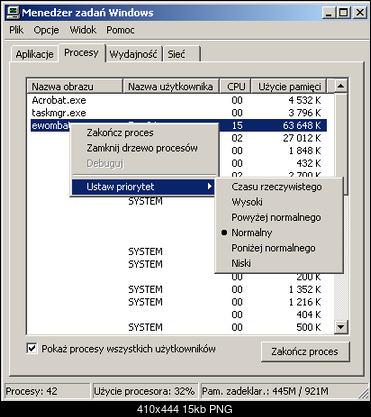Image resolution: width=371 pixels, height=417 pixels.
Task: Sort by Nazwa użytkownika column header
Action: [171, 86]
